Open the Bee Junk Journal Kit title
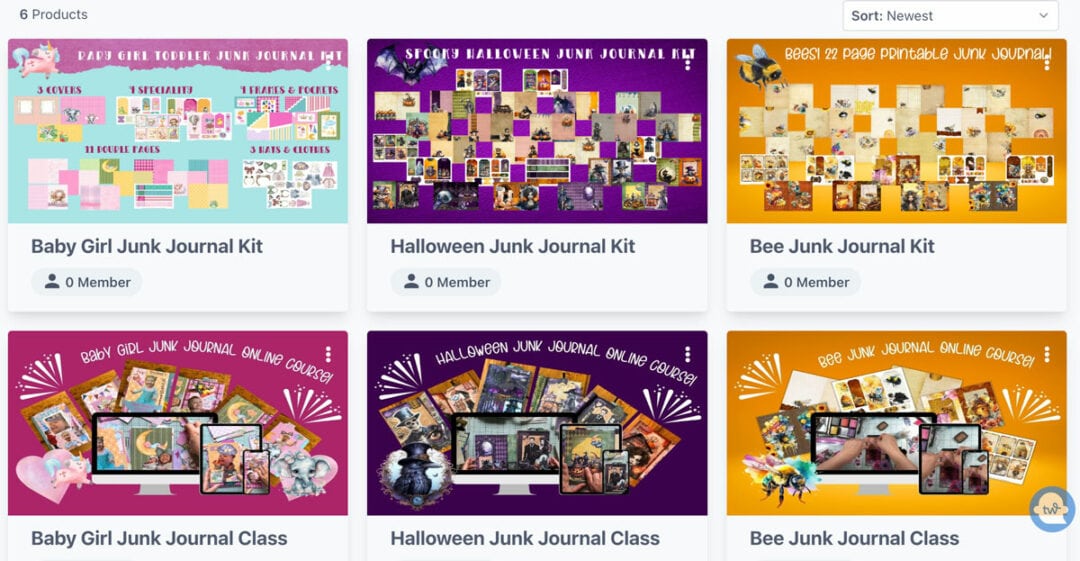1080x561 pixels. 842,246
